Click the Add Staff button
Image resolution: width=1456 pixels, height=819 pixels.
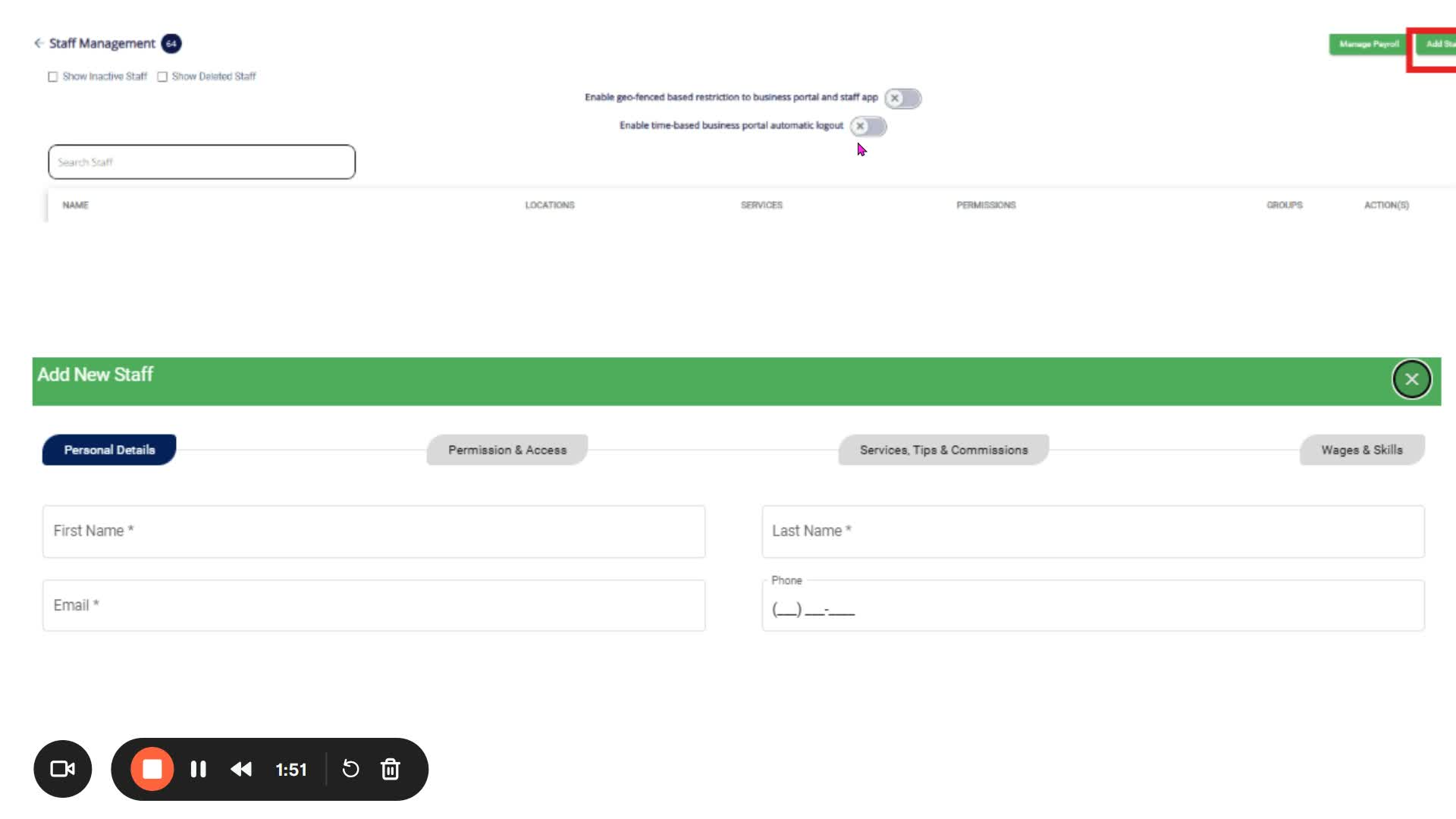[1438, 44]
